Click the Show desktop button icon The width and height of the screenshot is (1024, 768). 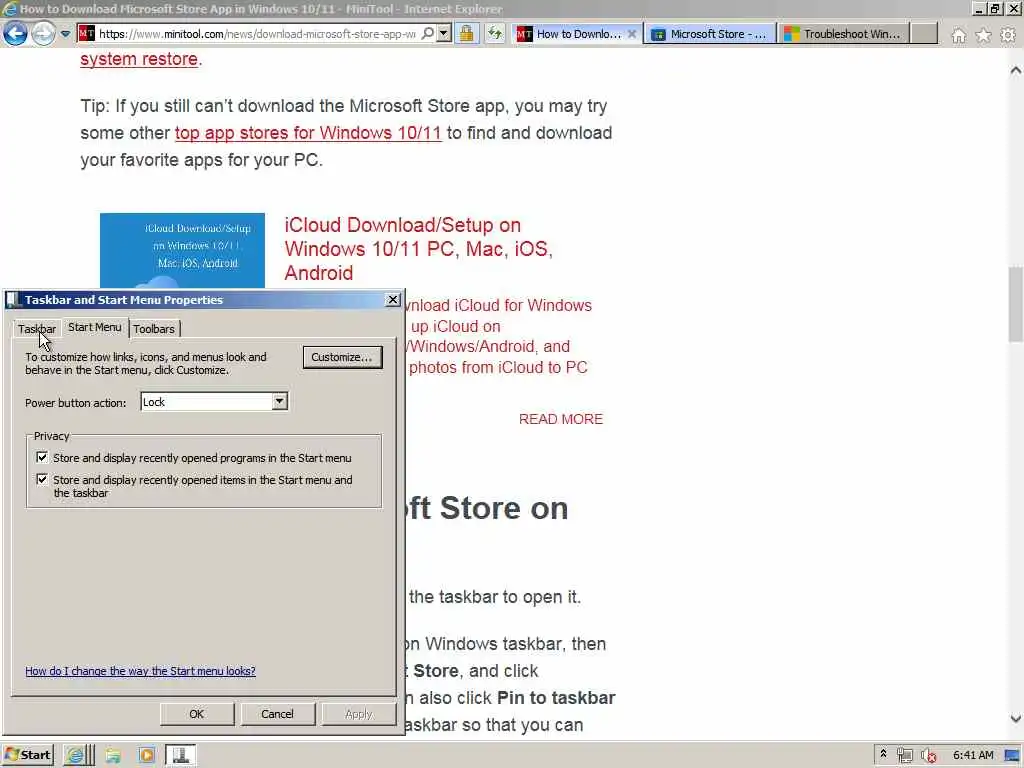coord(1013,756)
